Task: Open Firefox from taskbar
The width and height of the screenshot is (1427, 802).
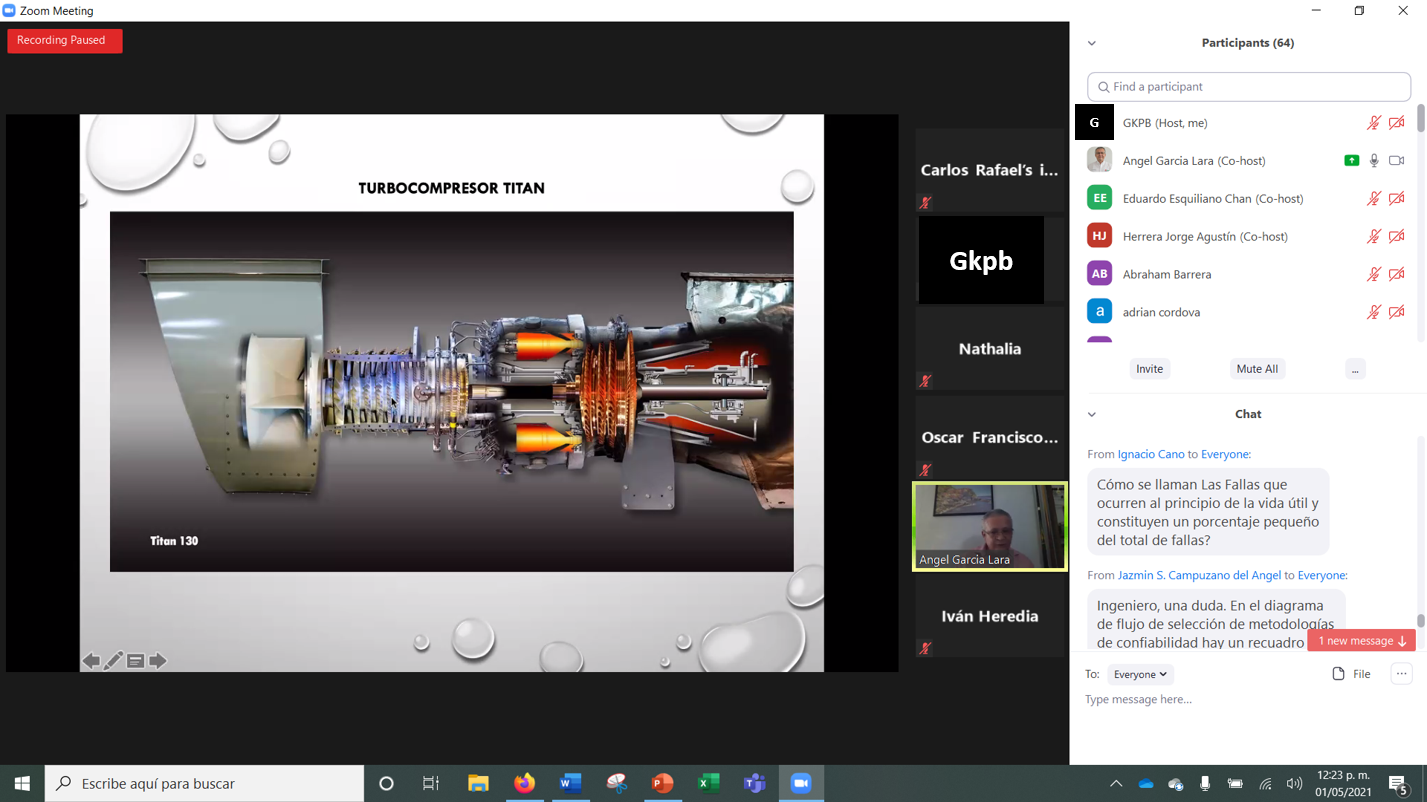Action: 524,784
